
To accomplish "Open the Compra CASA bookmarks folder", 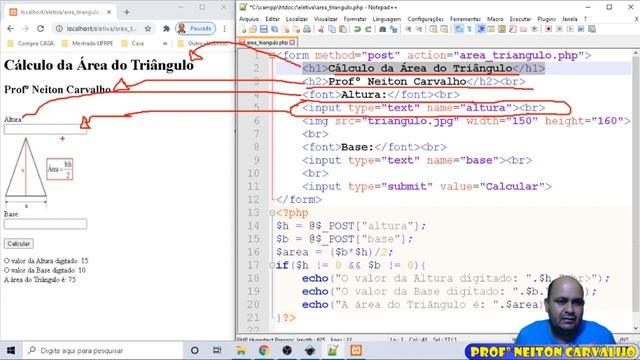I will coord(31,43).
